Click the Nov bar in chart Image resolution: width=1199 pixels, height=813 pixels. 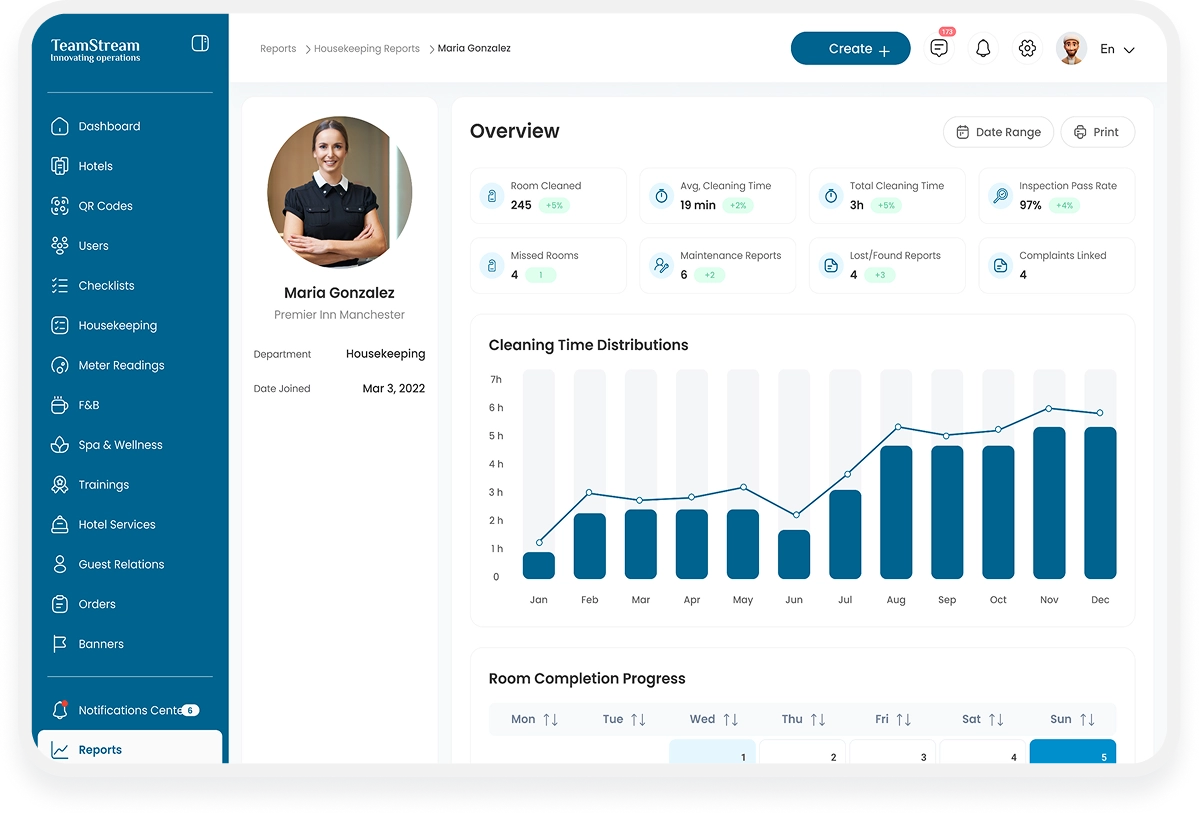coord(1049,503)
